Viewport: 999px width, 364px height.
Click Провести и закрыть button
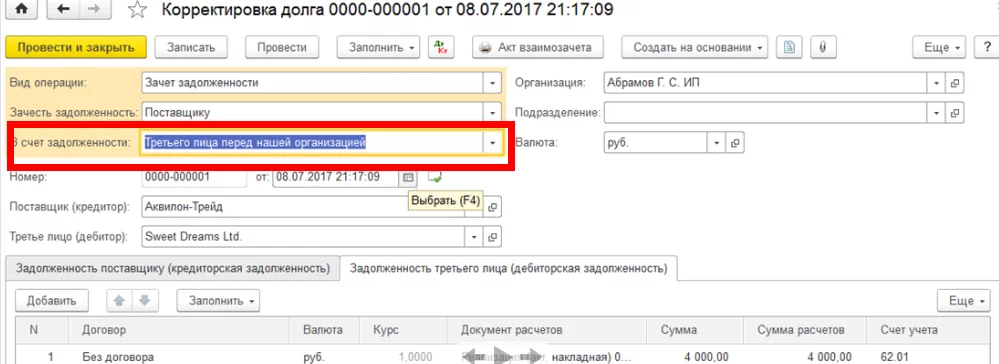[76, 47]
